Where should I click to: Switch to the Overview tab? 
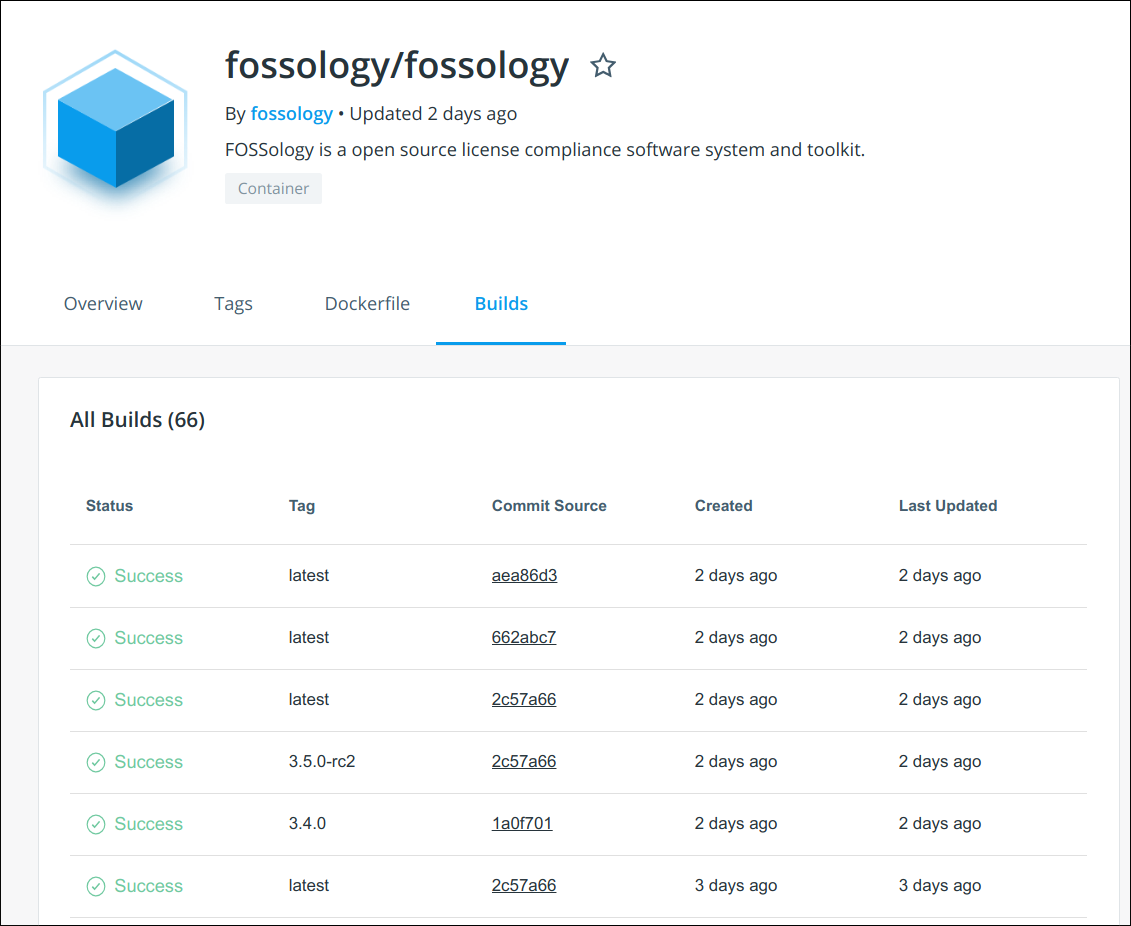coord(103,303)
